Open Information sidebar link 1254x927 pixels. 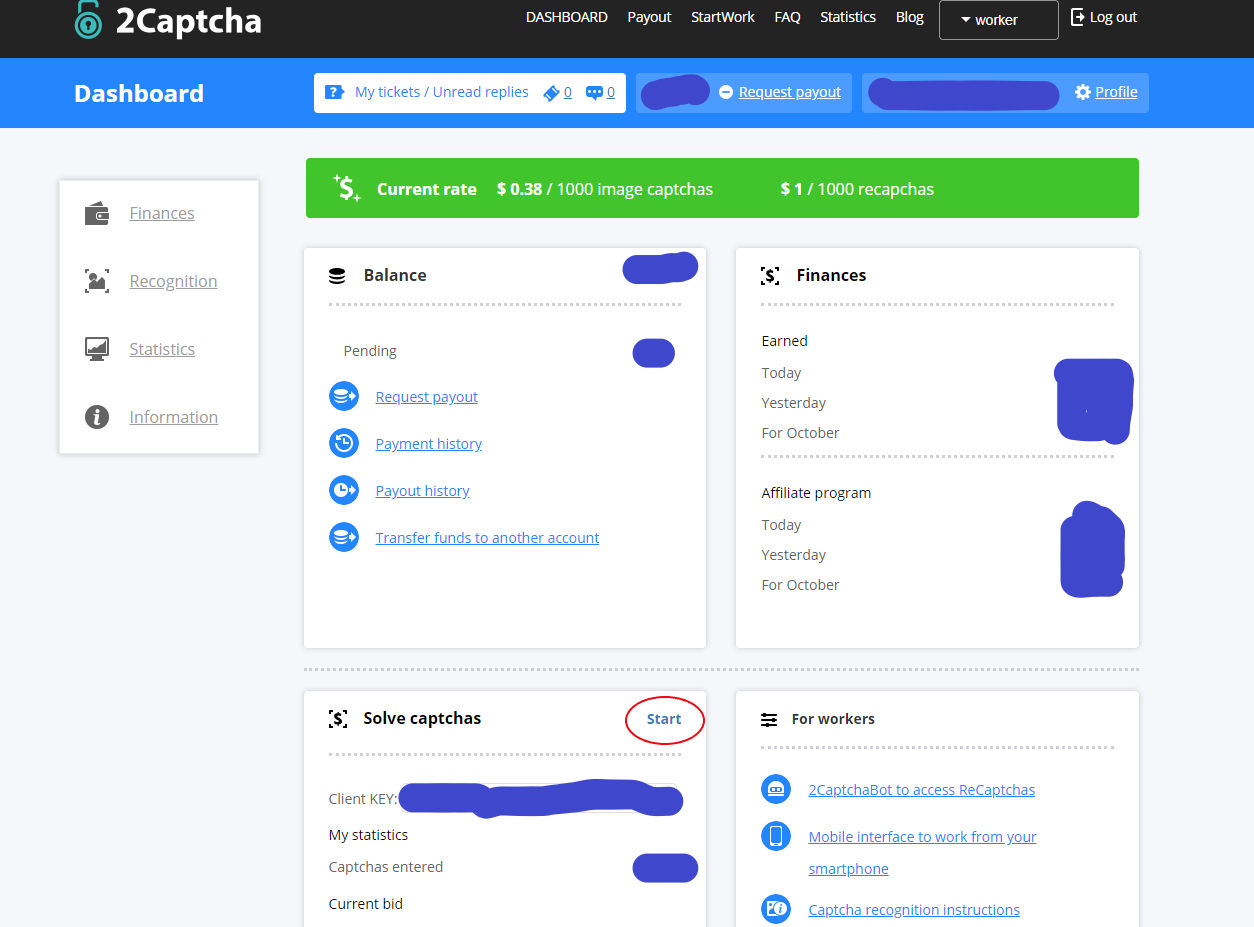[173, 417]
